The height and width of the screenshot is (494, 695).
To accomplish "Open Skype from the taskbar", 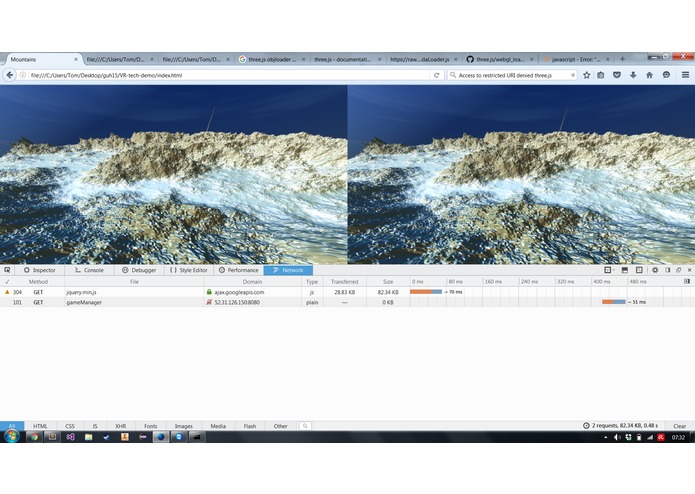I will coord(179,437).
